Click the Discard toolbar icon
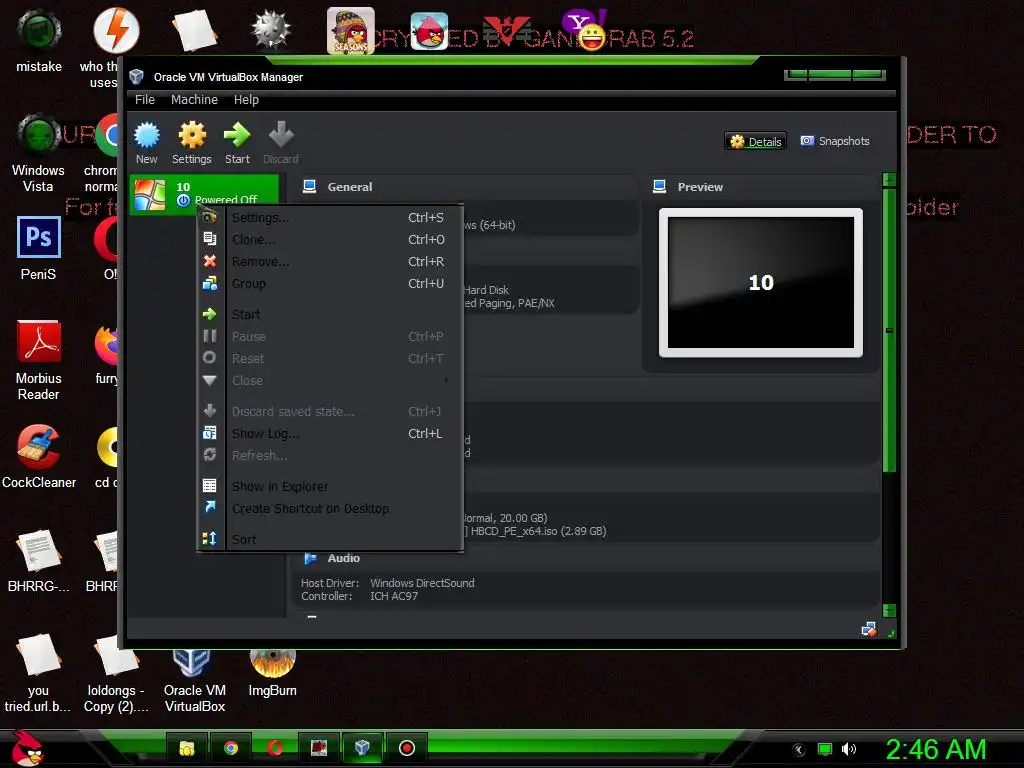This screenshot has width=1024, height=768. (281, 142)
